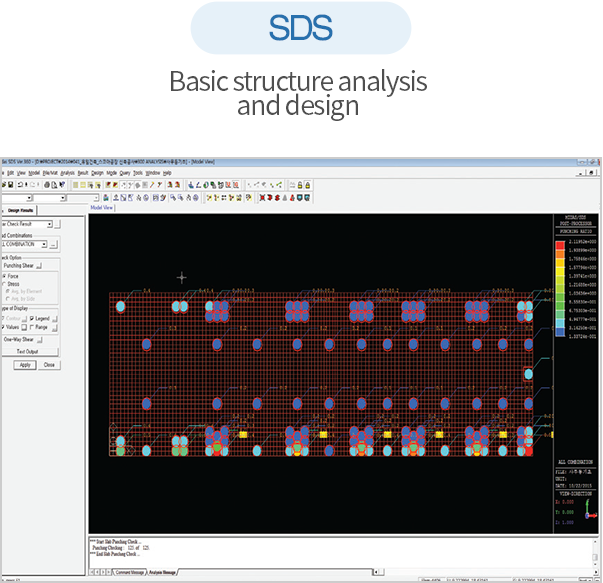Screen dimensions: 603x583
Task: Click the fire hydrant icon in the second toolbar
Action: (292, 198)
